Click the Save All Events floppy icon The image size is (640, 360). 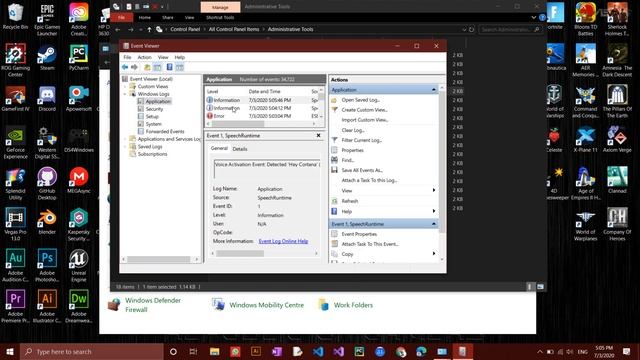334,170
